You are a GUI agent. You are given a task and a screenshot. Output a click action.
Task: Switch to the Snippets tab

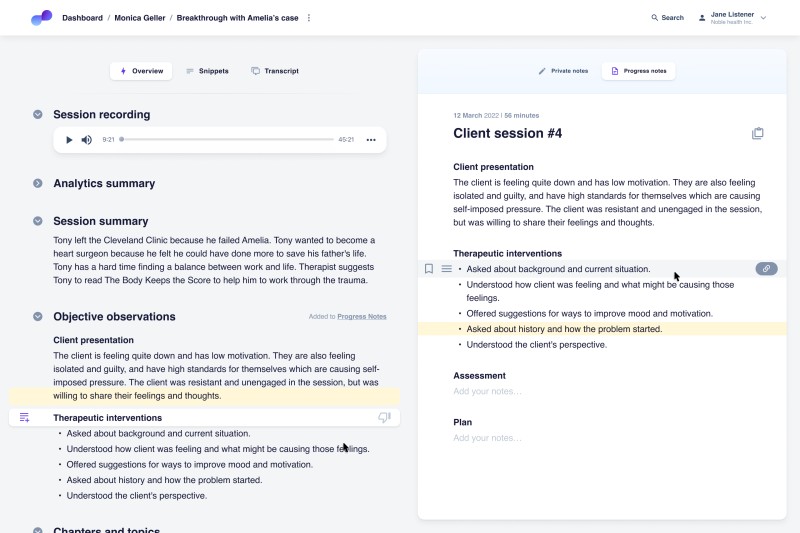(208, 71)
